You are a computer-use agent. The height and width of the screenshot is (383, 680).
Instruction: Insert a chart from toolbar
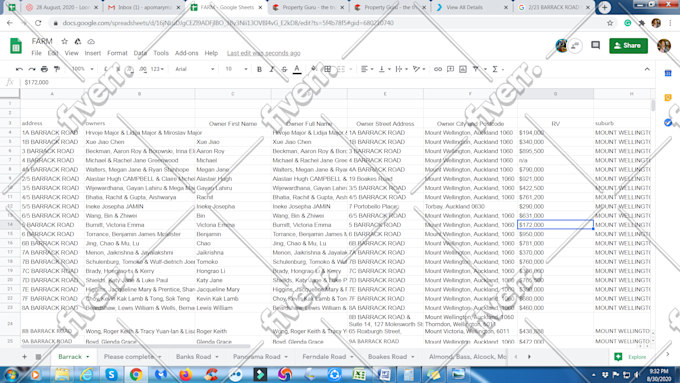click(x=463, y=69)
